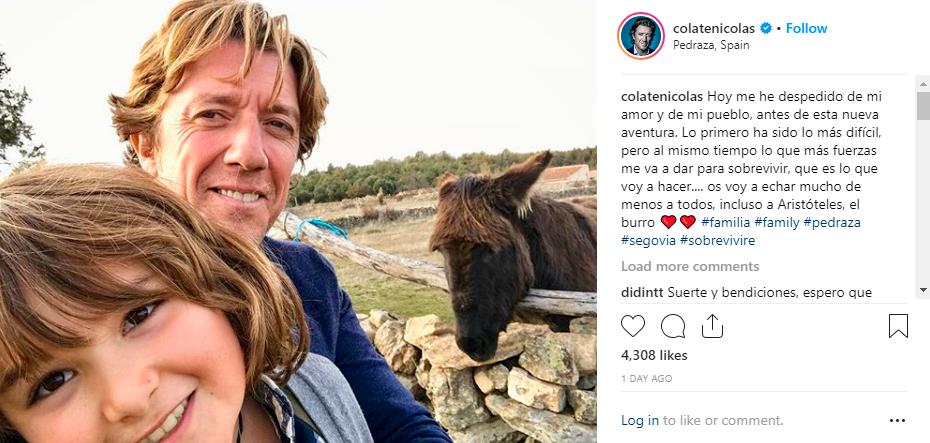Save the post with the bookmark icon
930x443 pixels.
897,326
